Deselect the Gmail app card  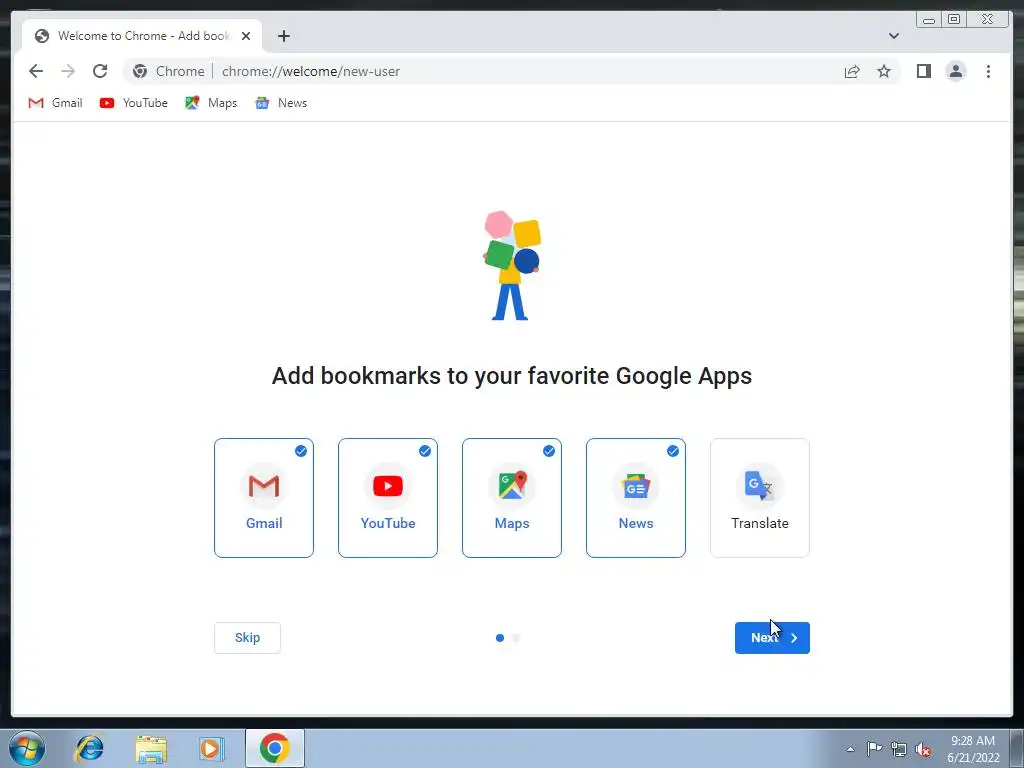[x=264, y=498]
